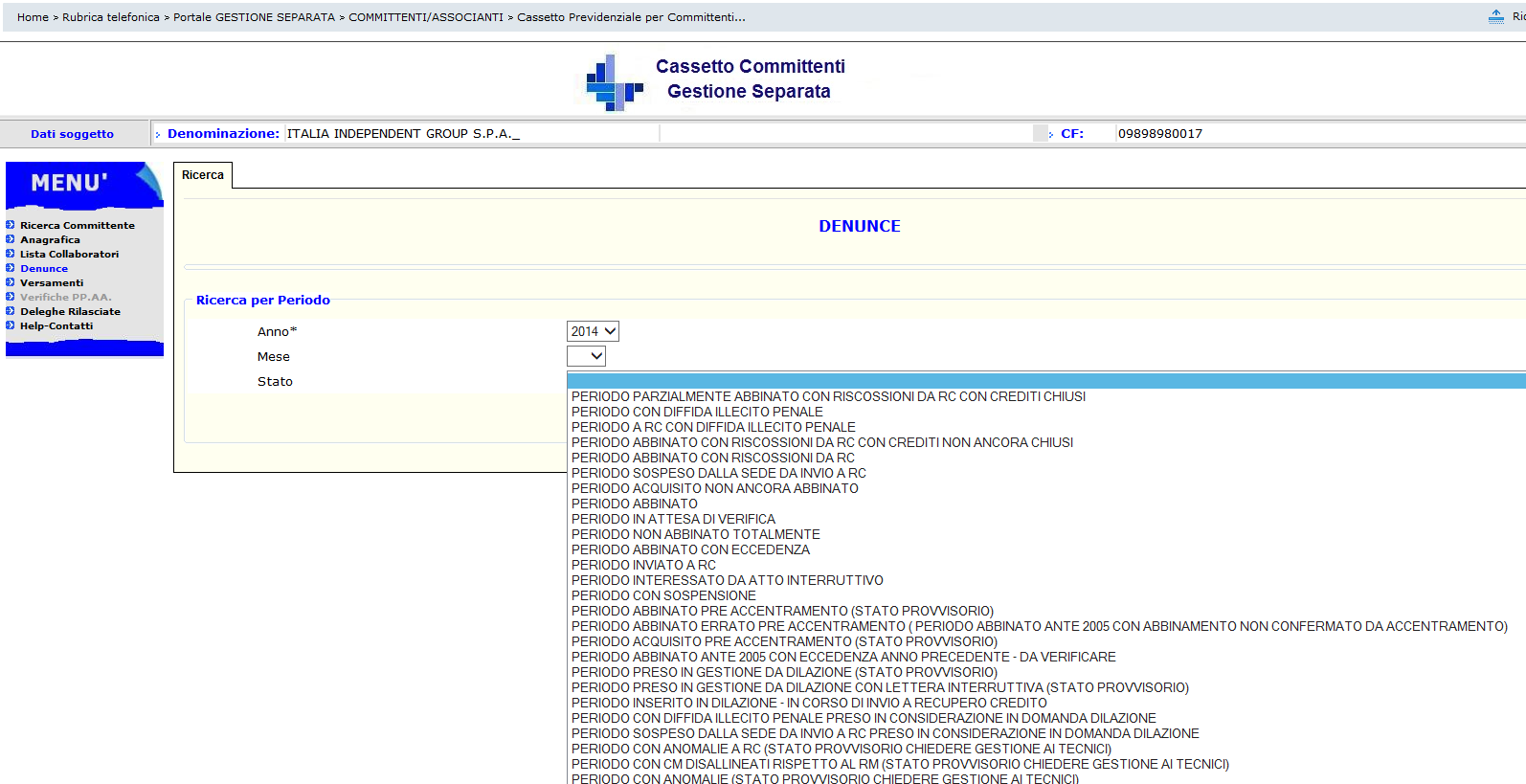Image resolution: width=1526 pixels, height=784 pixels.
Task: Select PERIODO ACQUISITO PRE ACCENTRAMENTO option
Action: pyautogui.click(x=1046, y=641)
